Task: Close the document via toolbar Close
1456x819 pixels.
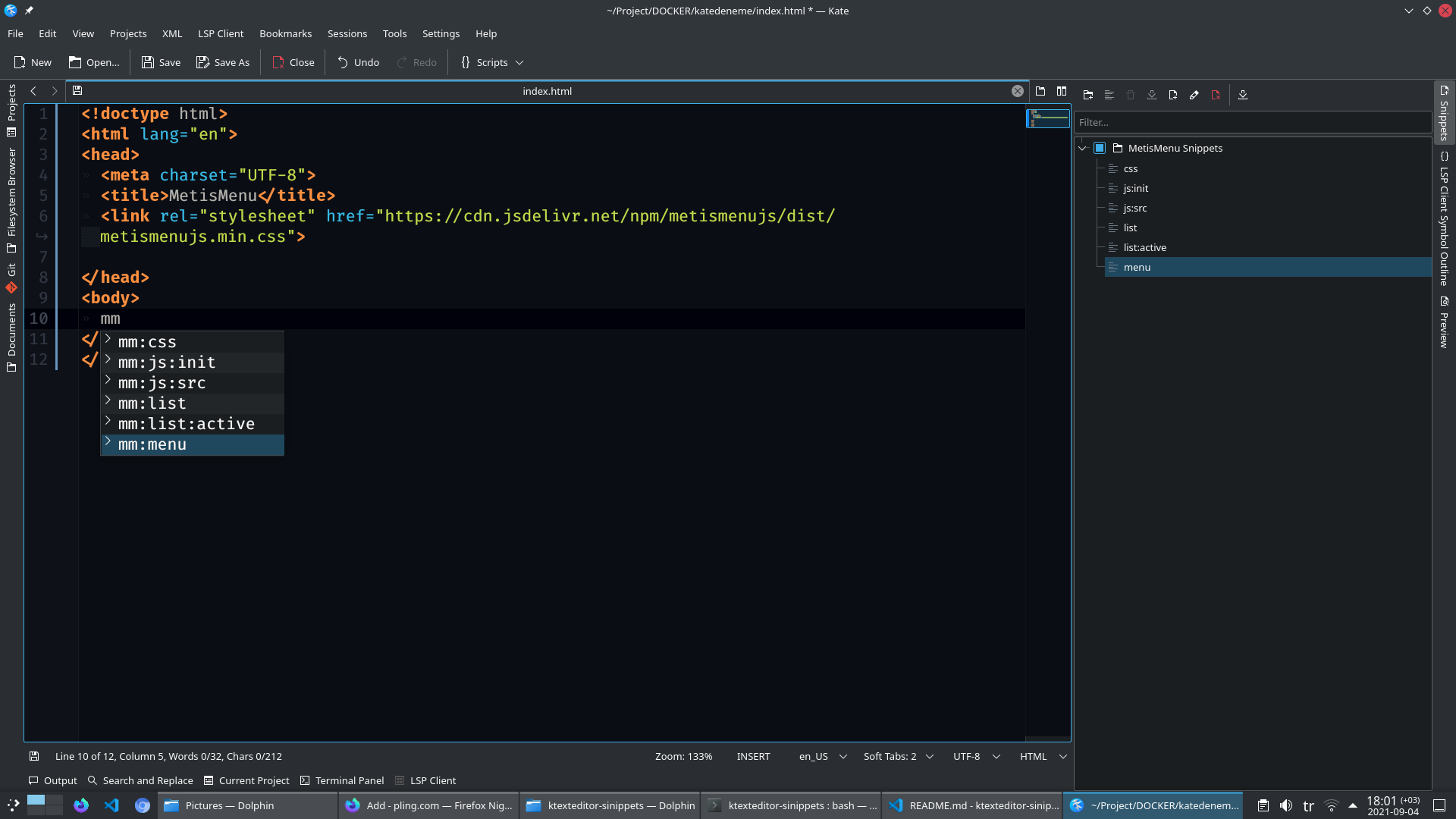Action: pos(293,62)
